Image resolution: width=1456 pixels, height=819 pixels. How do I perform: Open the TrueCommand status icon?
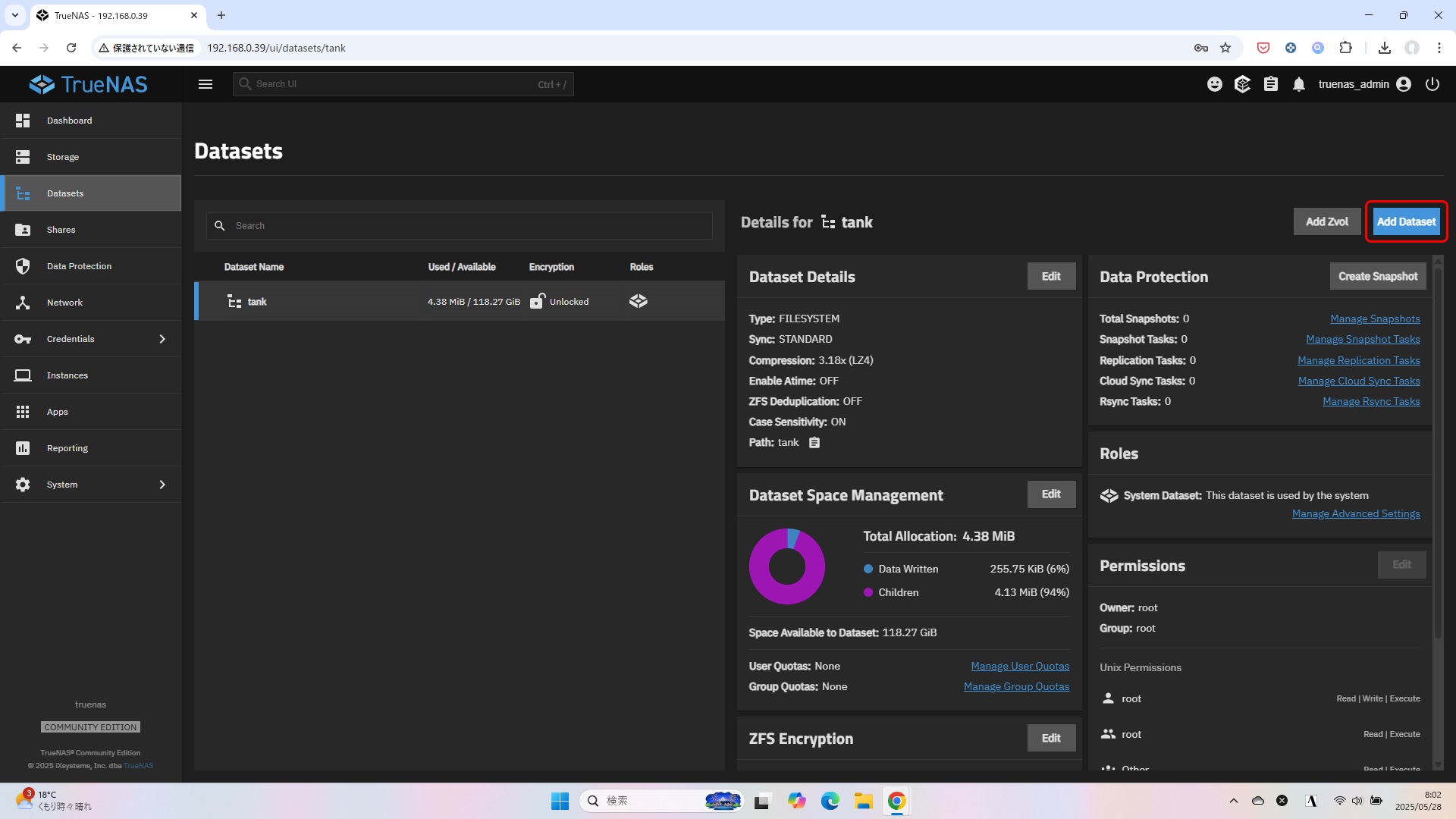pyautogui.click(x=1242, y=84)
